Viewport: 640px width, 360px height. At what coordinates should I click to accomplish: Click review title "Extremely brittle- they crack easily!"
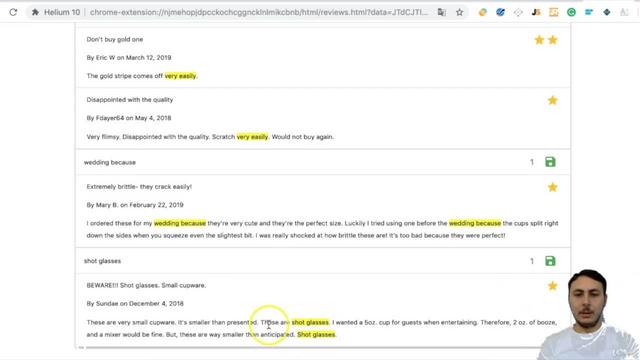(139, 187)
